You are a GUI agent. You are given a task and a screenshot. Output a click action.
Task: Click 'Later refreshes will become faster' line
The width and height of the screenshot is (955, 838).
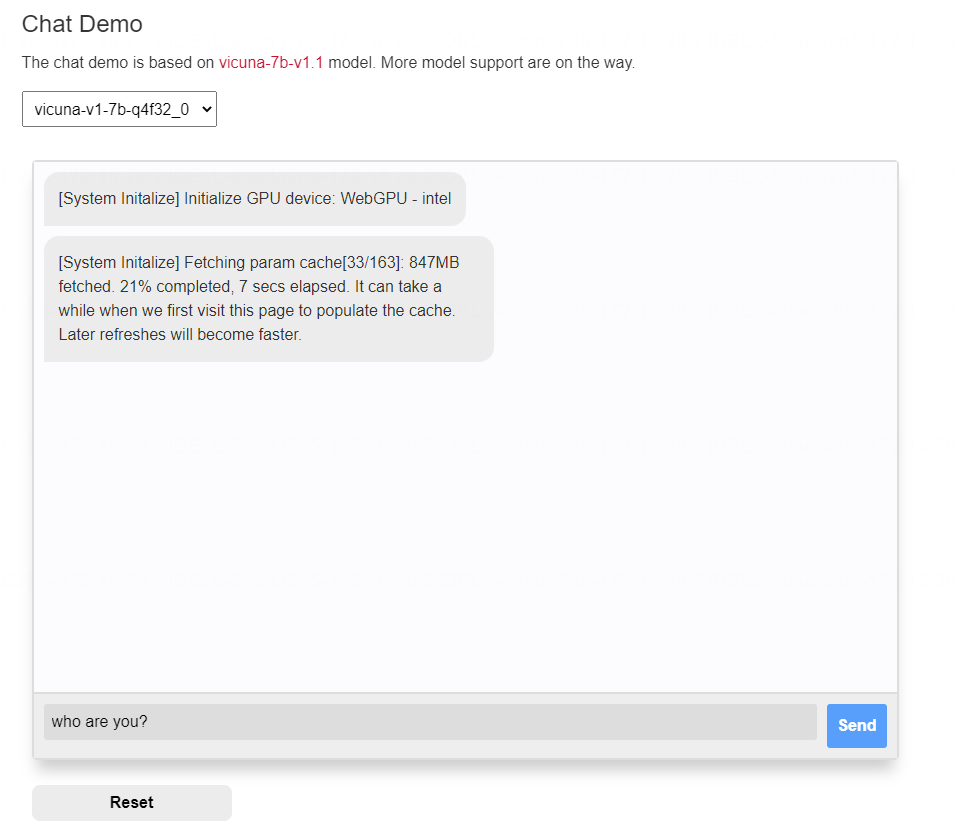pos(180,334)
